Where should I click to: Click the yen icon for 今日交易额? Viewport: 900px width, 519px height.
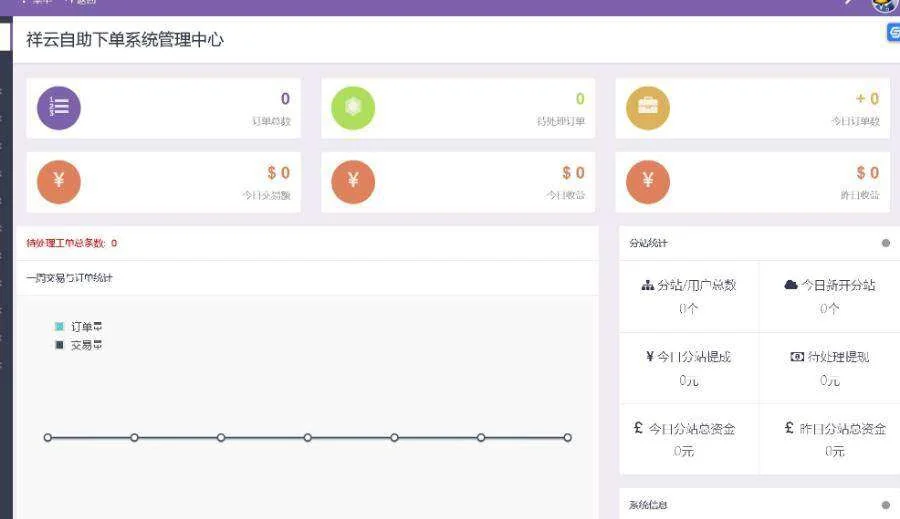pyautogui.click(x=59, y=181)
